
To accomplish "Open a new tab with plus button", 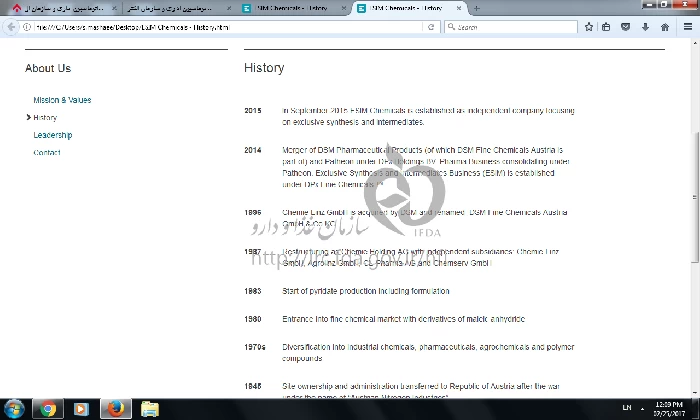I will [477, 8].
